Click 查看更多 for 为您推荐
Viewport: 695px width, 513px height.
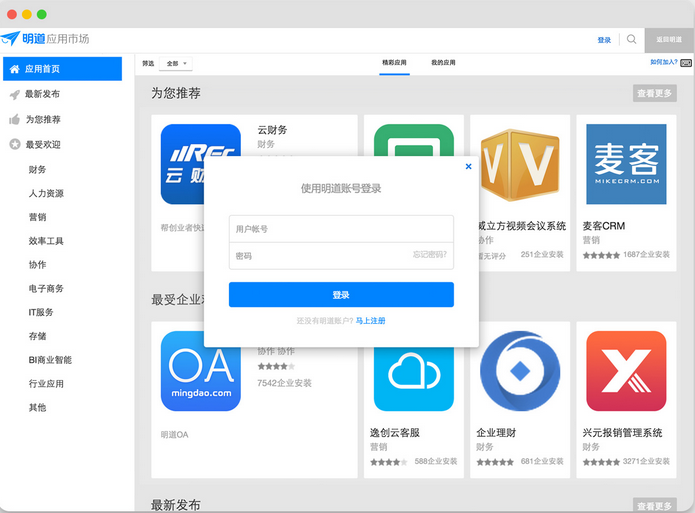(655, 93)
